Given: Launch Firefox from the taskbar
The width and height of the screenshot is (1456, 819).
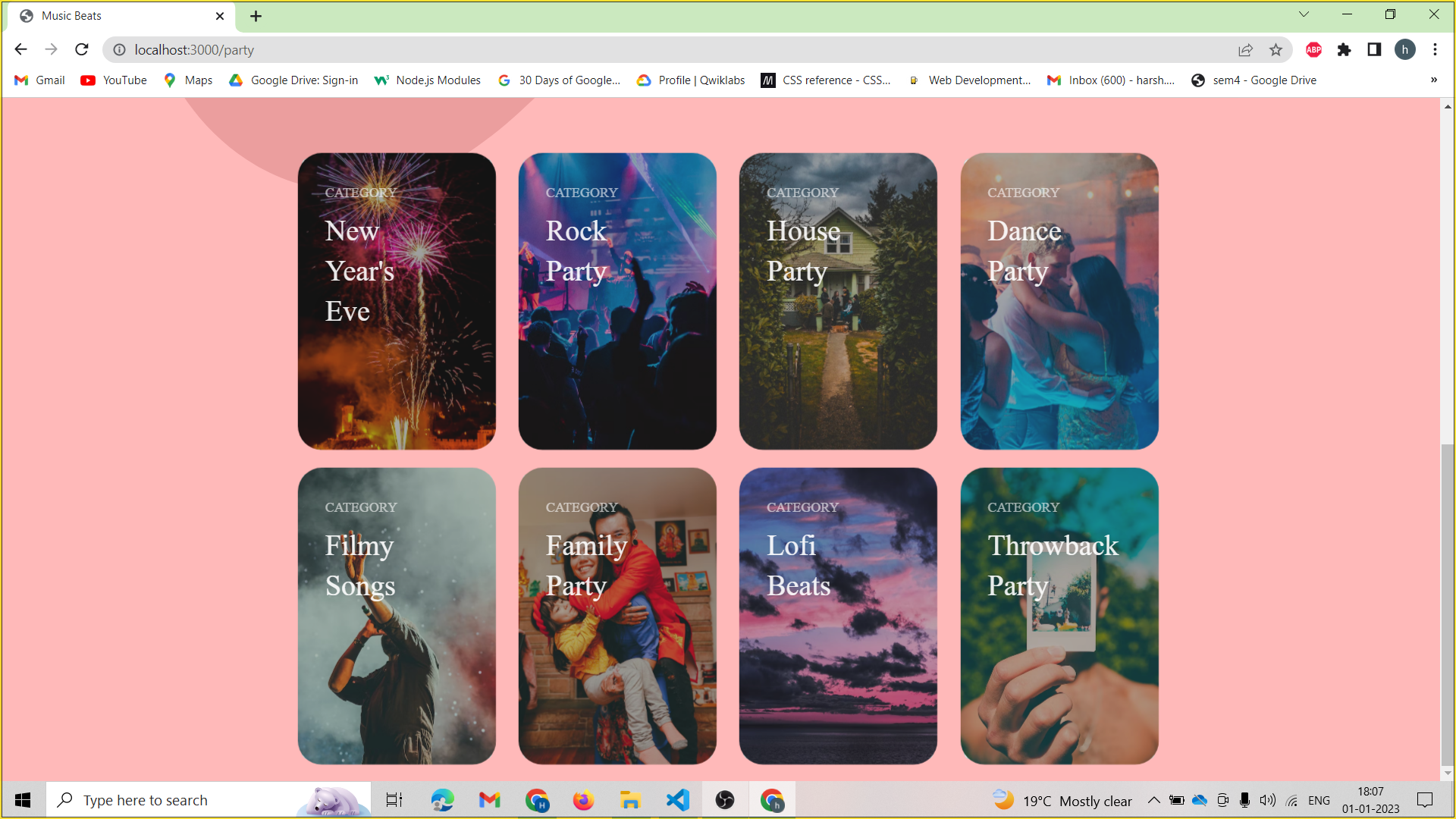Looking at the screenshot, I should [583, 800].
